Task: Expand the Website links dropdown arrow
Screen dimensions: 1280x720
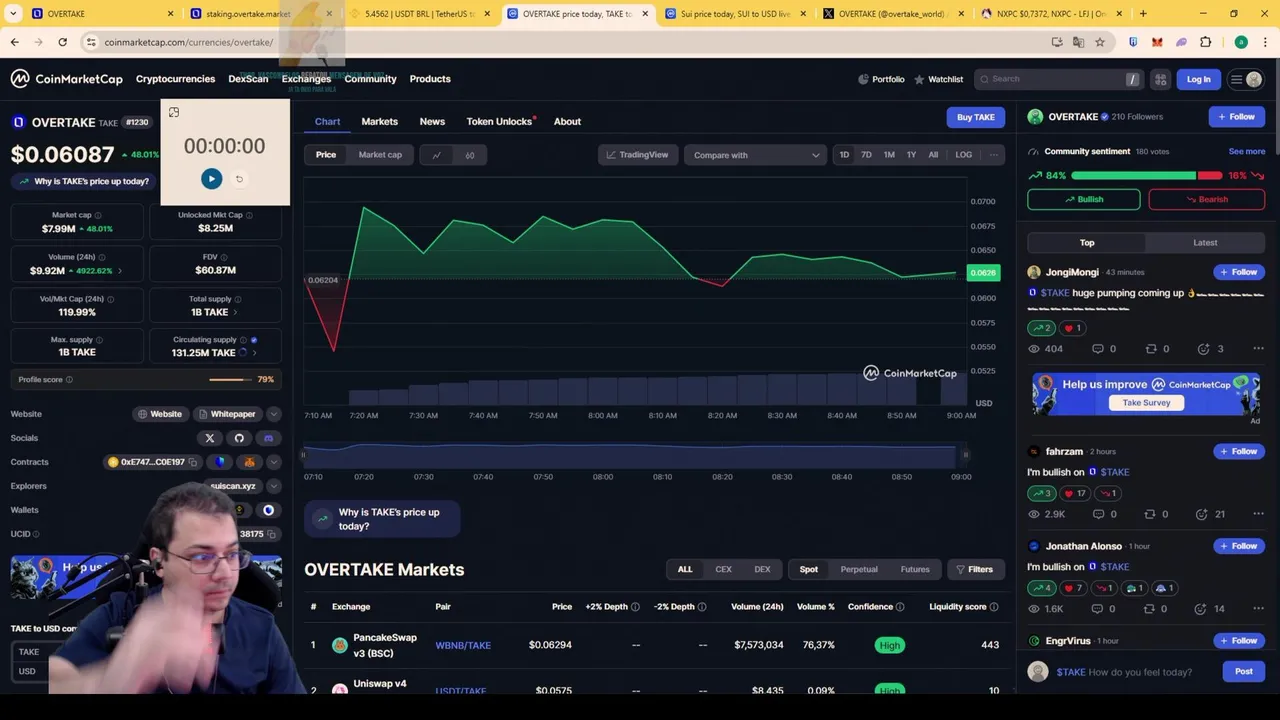Action: (273, 414)
